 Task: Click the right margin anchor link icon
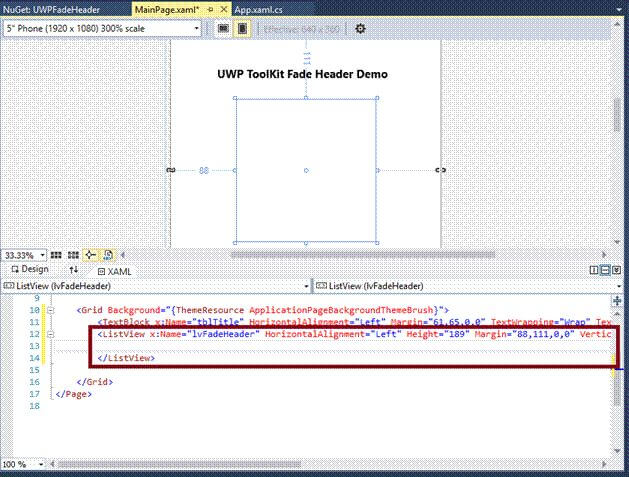coord(440,170)
